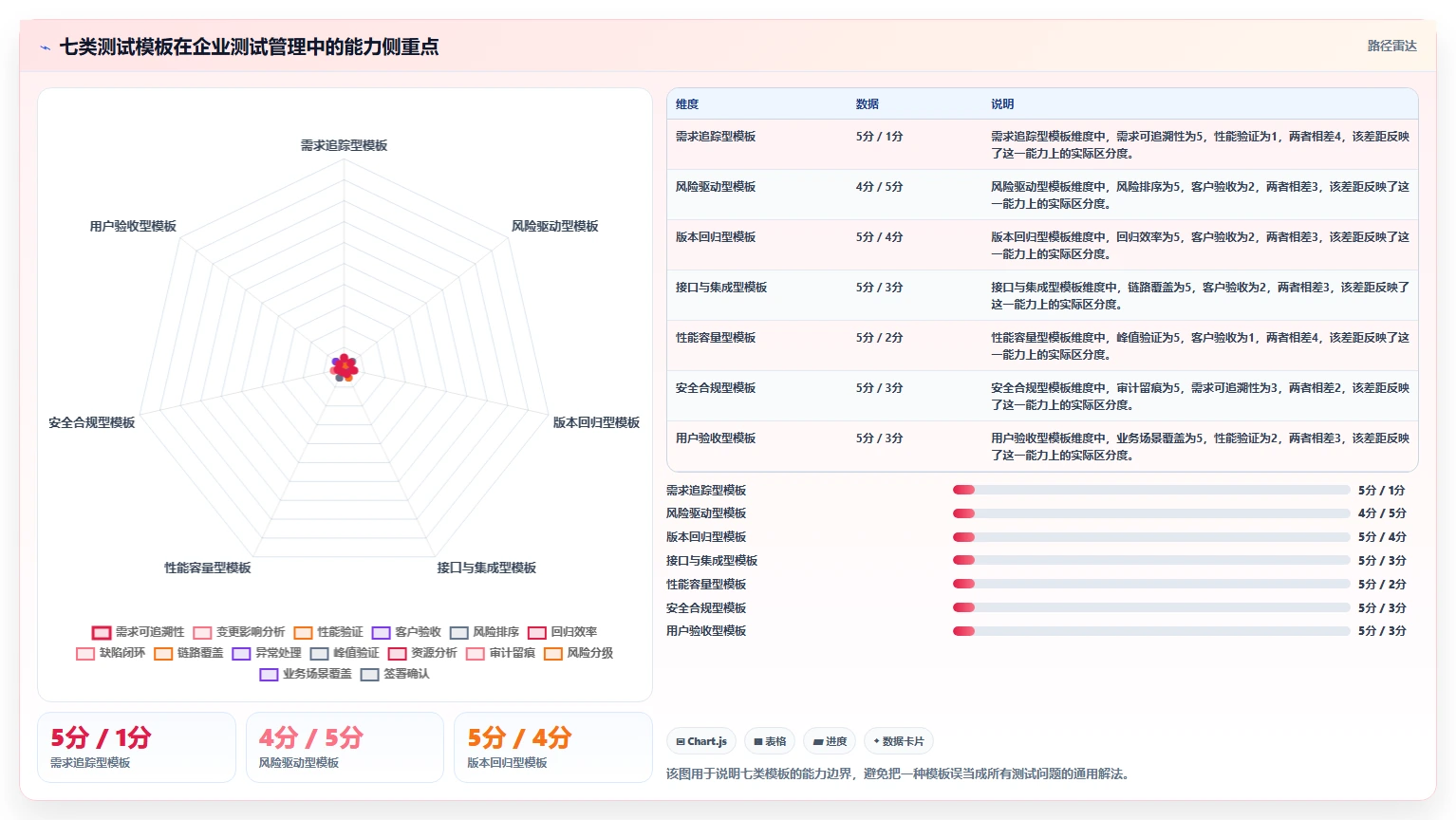The image size is (1456, 820).
Task: Click the 版本回归型模板 progress bar
Action: (1151, 537)
